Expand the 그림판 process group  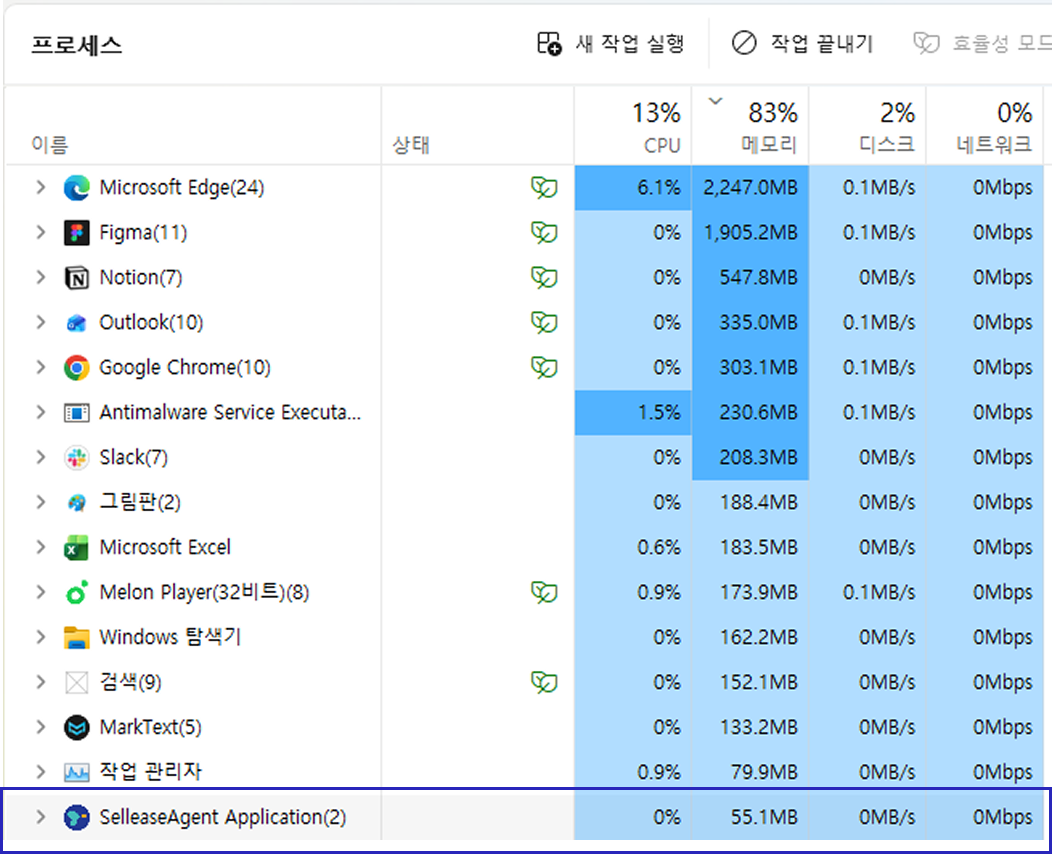click(x=40, y=502)
